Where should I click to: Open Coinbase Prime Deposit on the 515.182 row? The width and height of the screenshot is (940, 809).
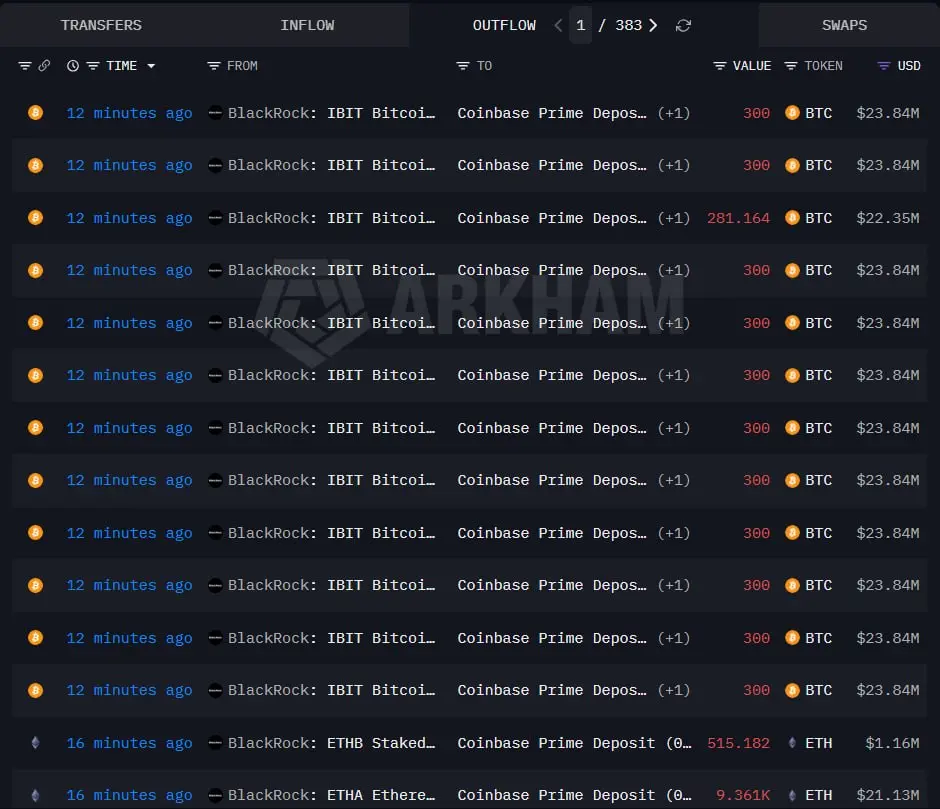click(574, 744)
